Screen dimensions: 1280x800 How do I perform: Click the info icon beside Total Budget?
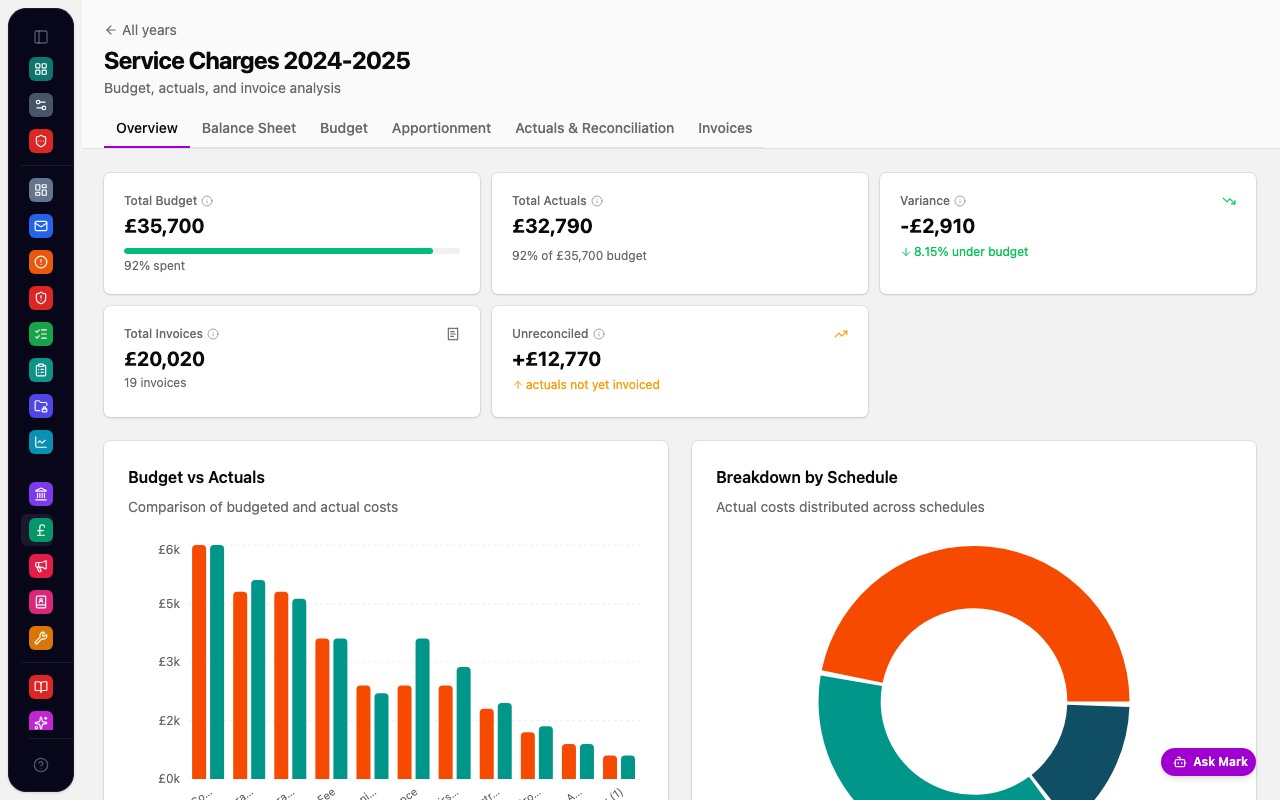tap(207, 201)
